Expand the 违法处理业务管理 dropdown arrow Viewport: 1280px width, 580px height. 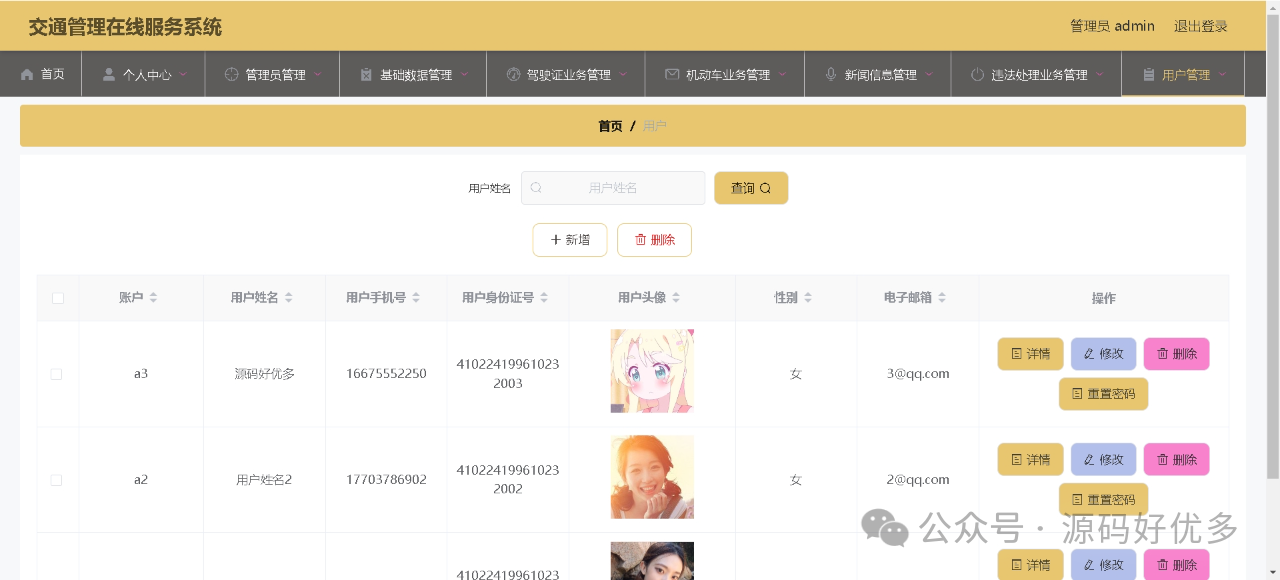tap(1100, 74)
